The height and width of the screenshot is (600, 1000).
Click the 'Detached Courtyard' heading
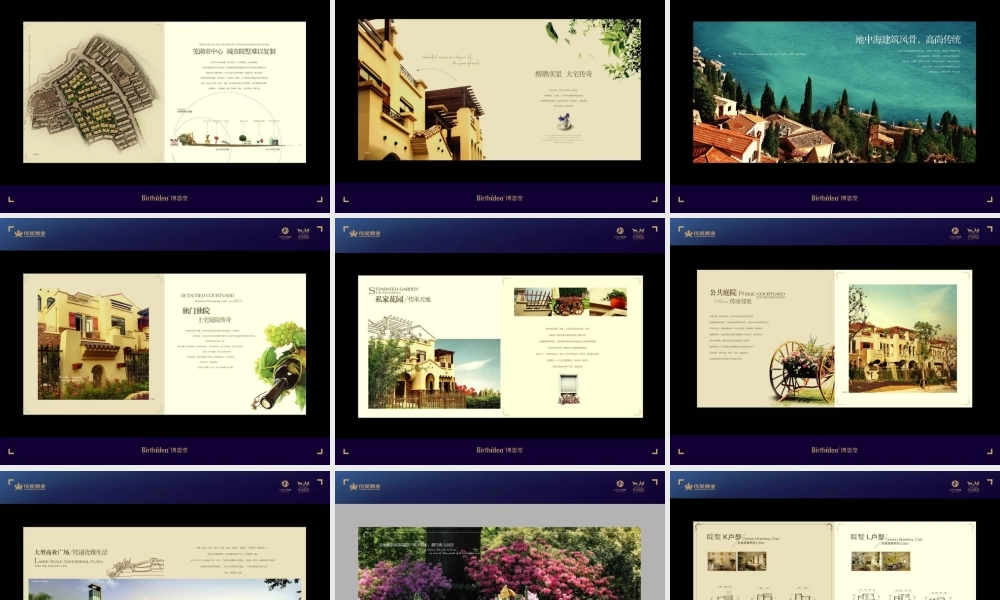pos(207,296)
